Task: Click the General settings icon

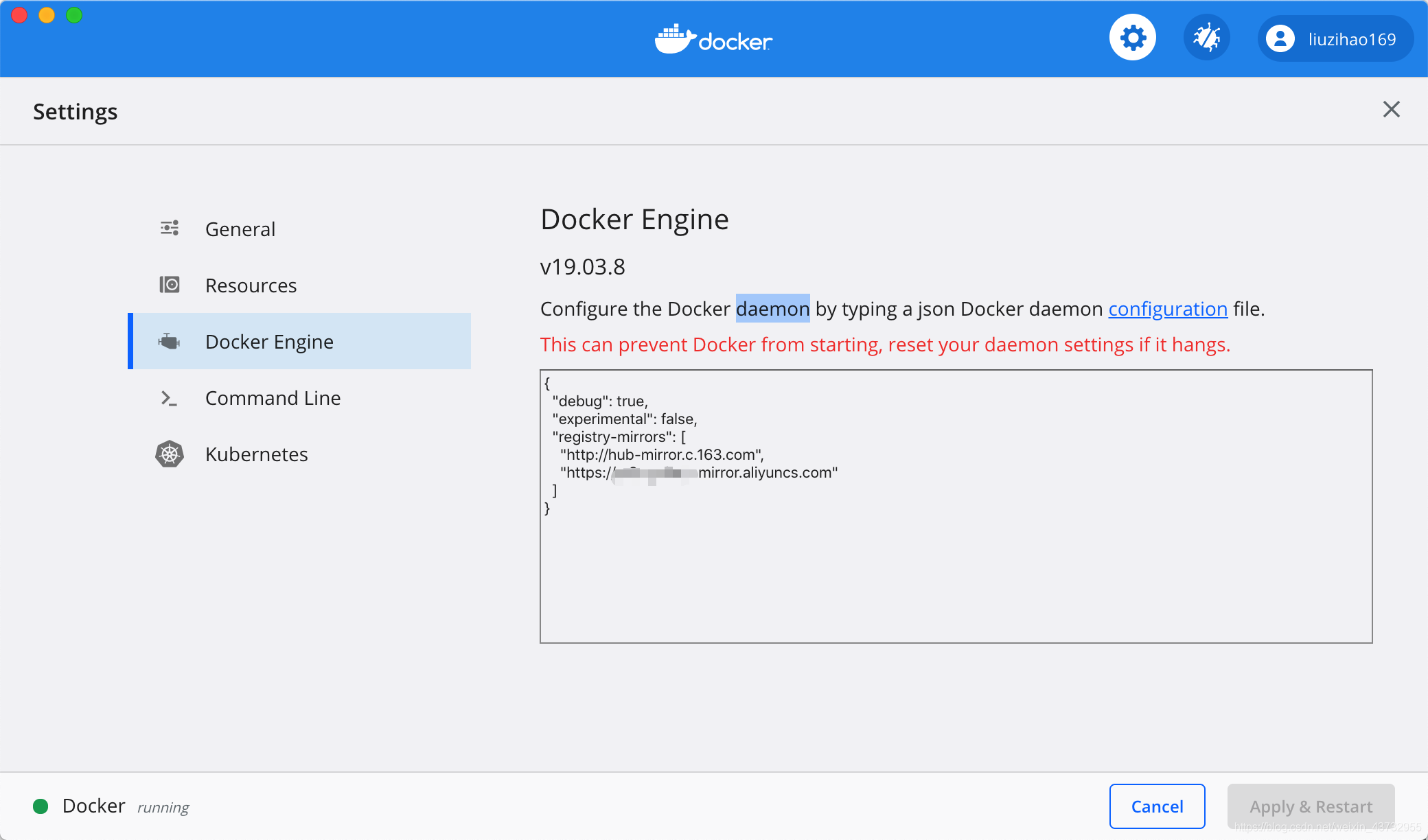Action: click(x=168, y=229)
